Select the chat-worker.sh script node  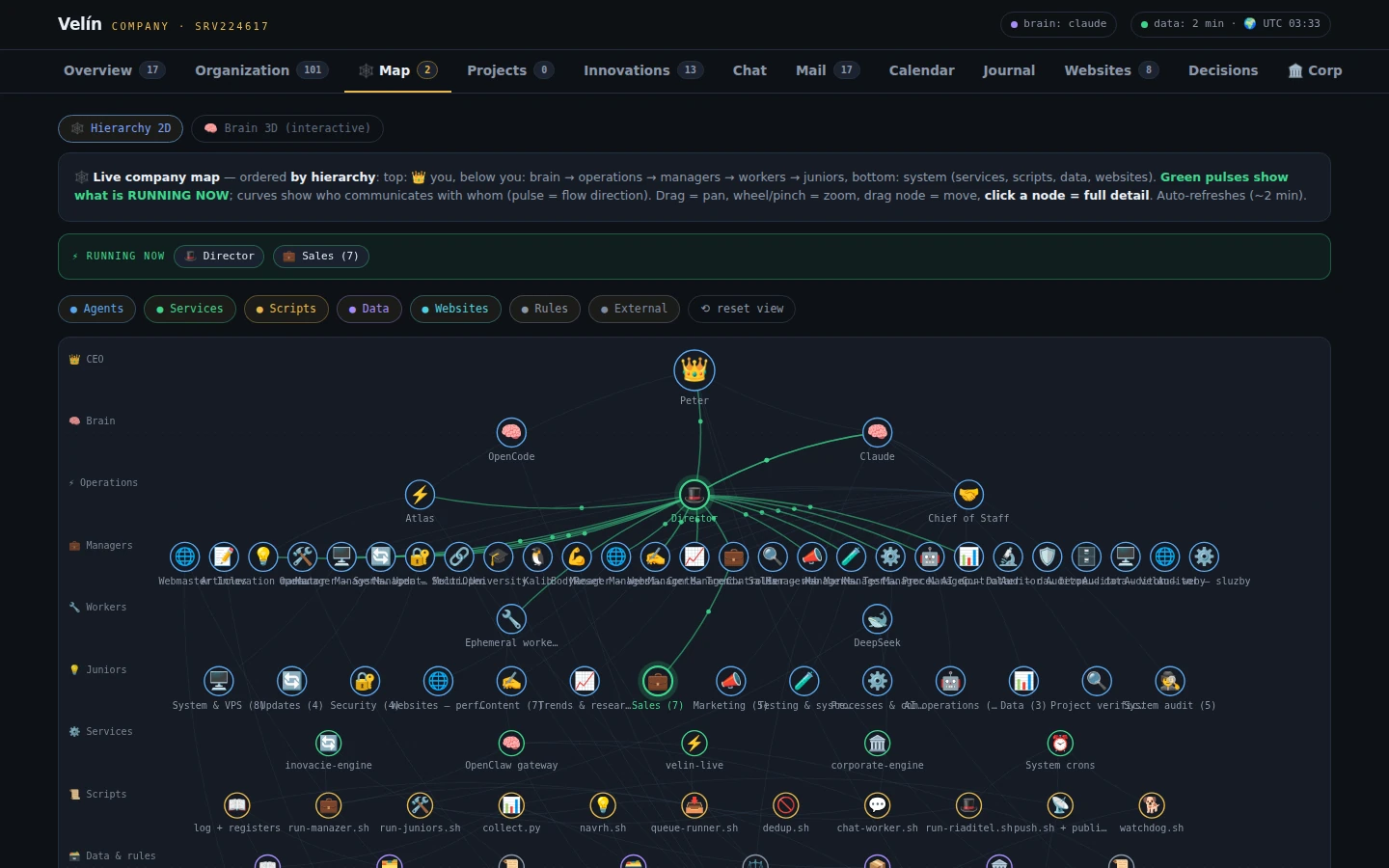click(x=877, y=805)
